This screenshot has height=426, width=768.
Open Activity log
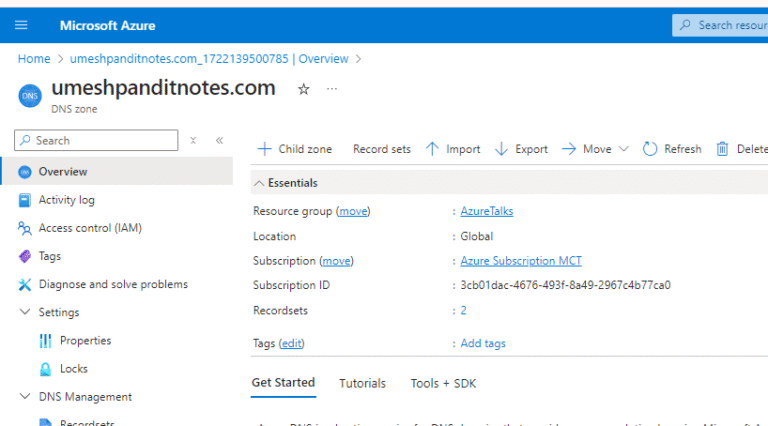coord(67,200)
